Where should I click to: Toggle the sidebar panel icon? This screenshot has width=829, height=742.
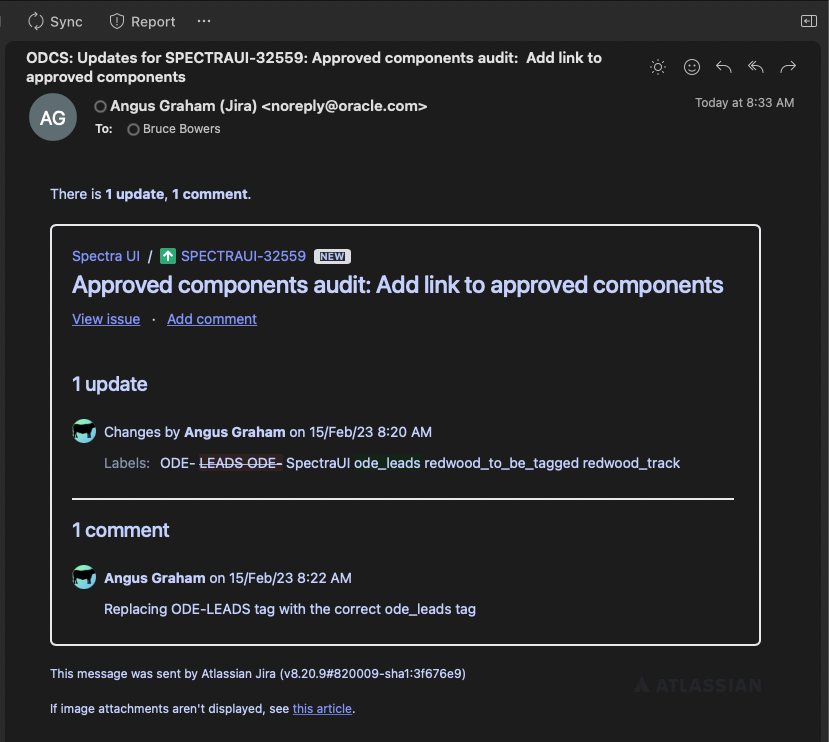point(808,21)
